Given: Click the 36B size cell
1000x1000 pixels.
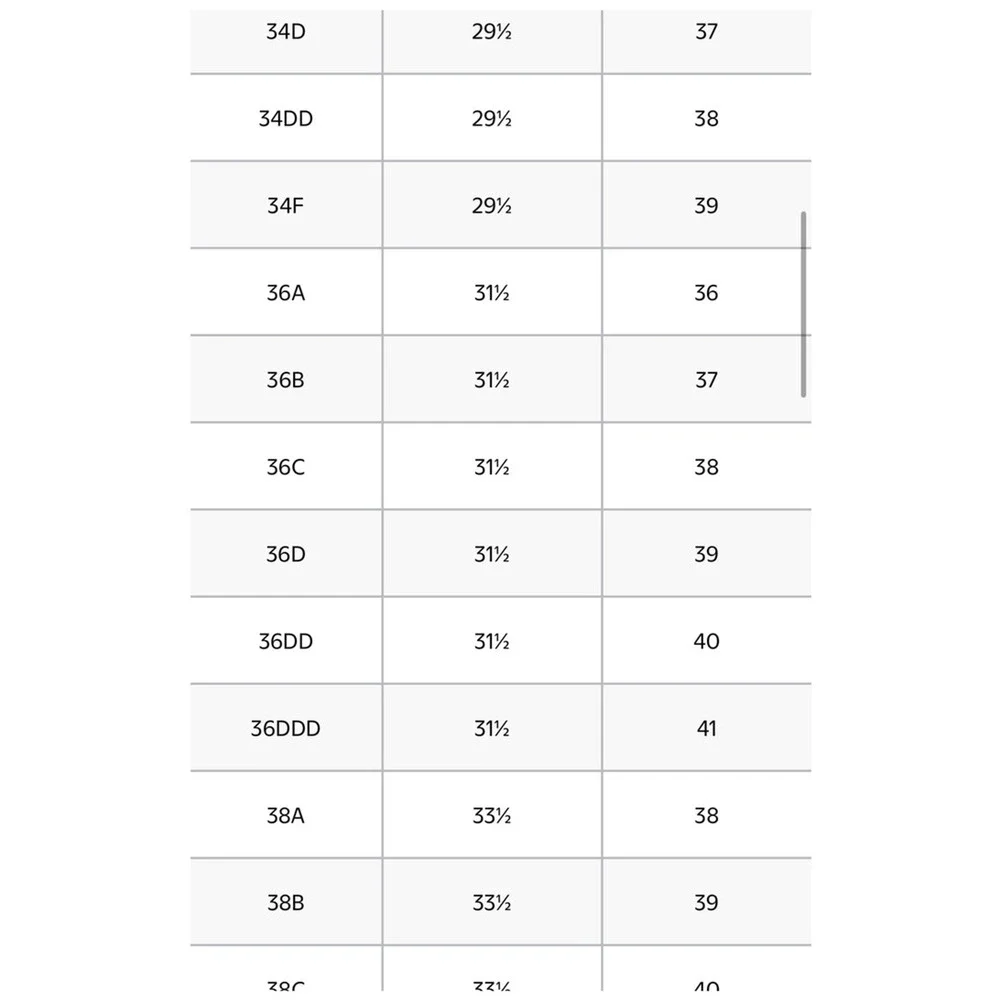Looking at the screenshot, I should [x=286, y=380].
